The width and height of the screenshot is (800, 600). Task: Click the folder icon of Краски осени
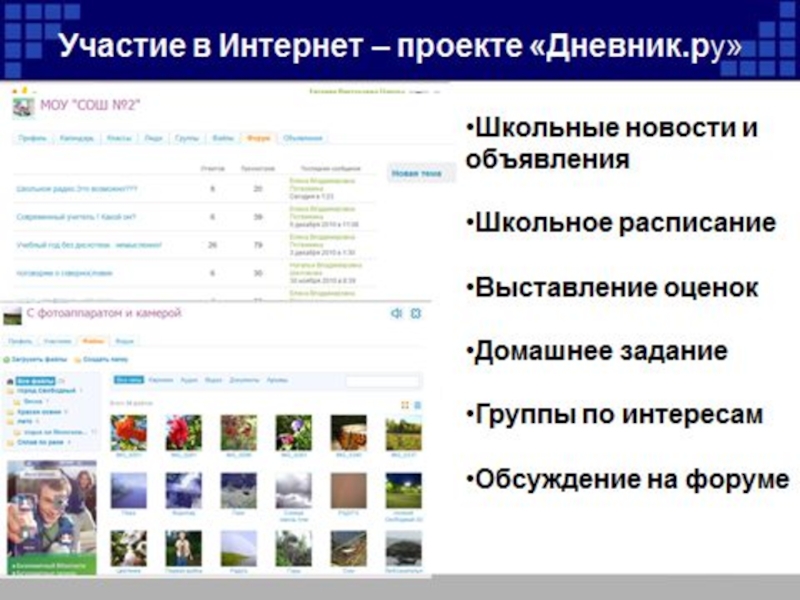coord(10,412)
